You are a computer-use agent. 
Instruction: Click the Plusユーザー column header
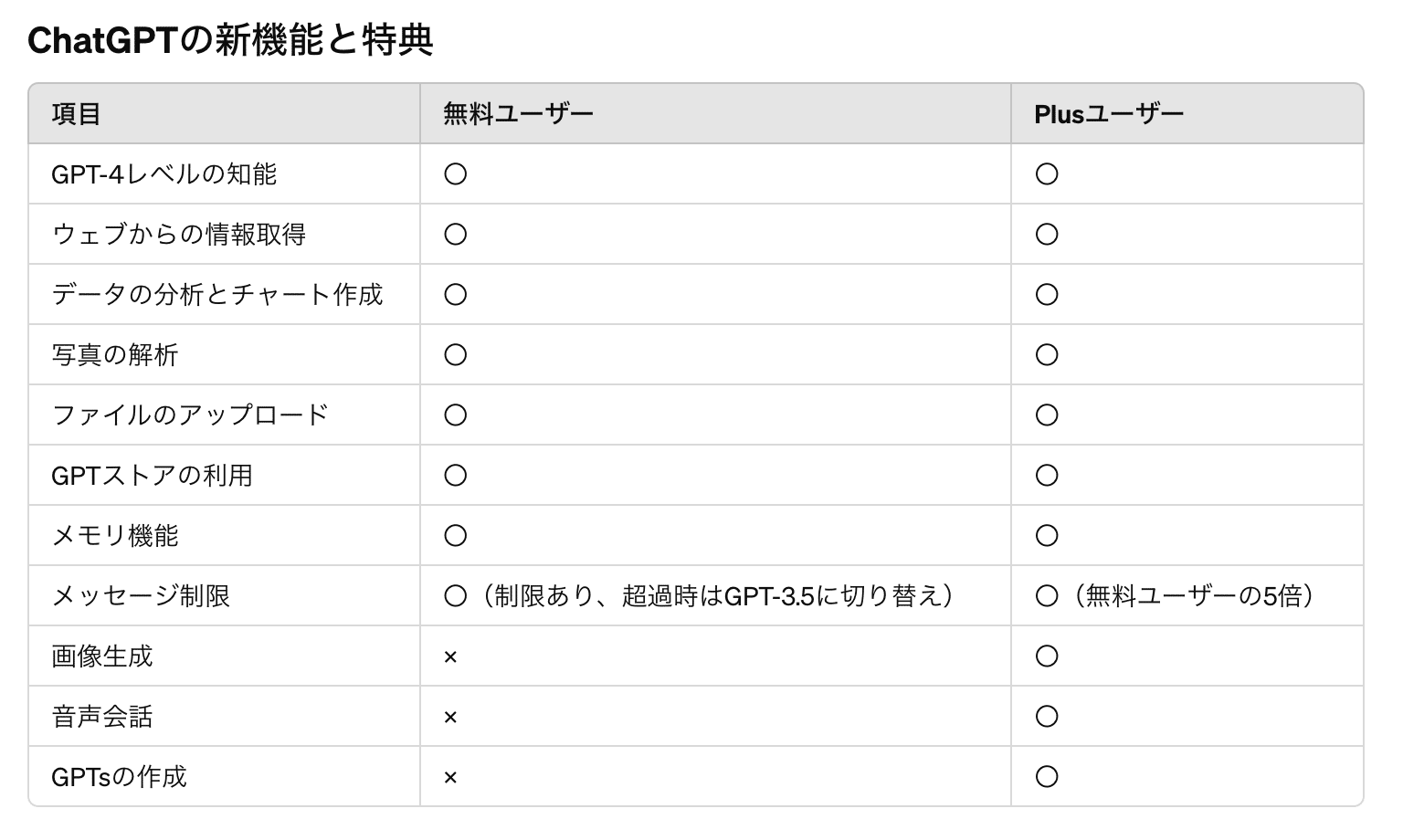pos(1108,114)
